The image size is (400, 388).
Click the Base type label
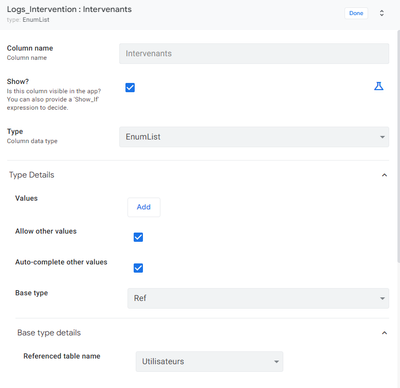click(x=31, y=293)
